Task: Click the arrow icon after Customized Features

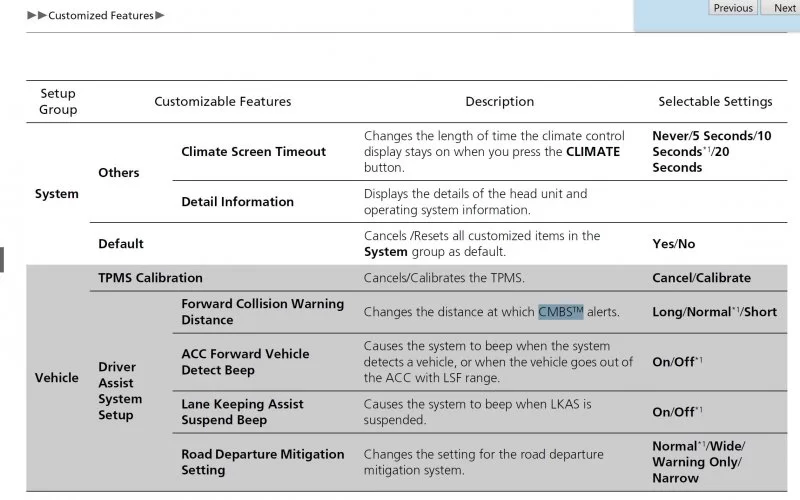Action: tap(160, 16)
